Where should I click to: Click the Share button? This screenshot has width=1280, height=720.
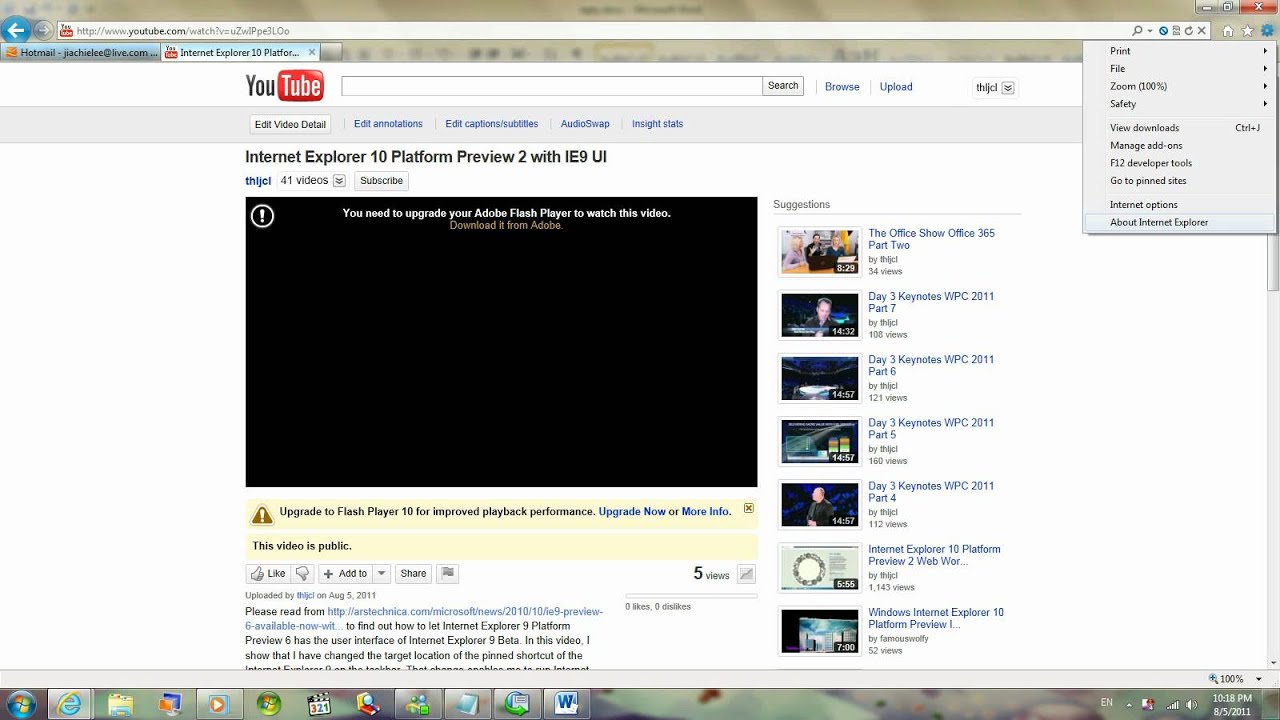click(413, 574)
